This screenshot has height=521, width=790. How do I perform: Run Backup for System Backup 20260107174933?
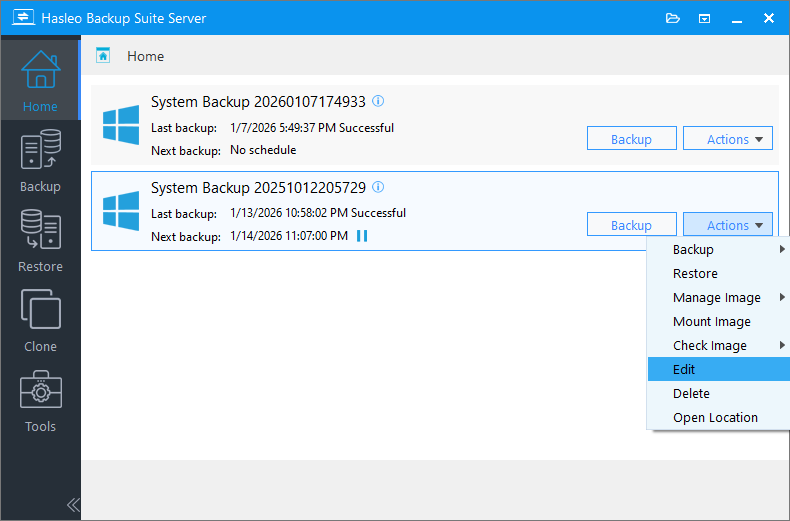pos(632,138)
